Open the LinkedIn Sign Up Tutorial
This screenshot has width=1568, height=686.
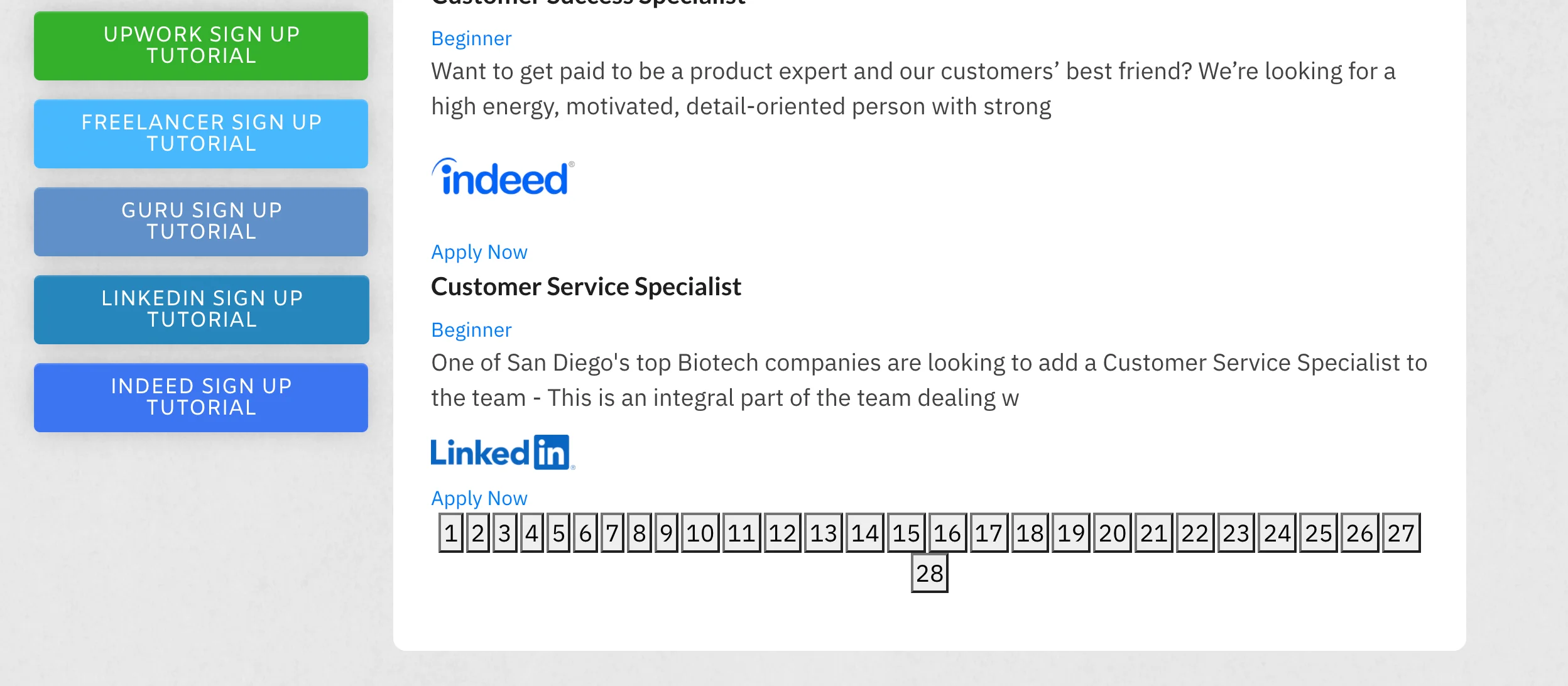(201, 309)
